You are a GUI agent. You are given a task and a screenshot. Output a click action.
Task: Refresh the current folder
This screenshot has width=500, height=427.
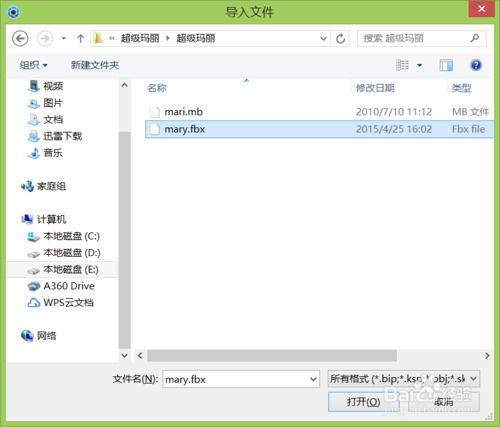point(340,39)
